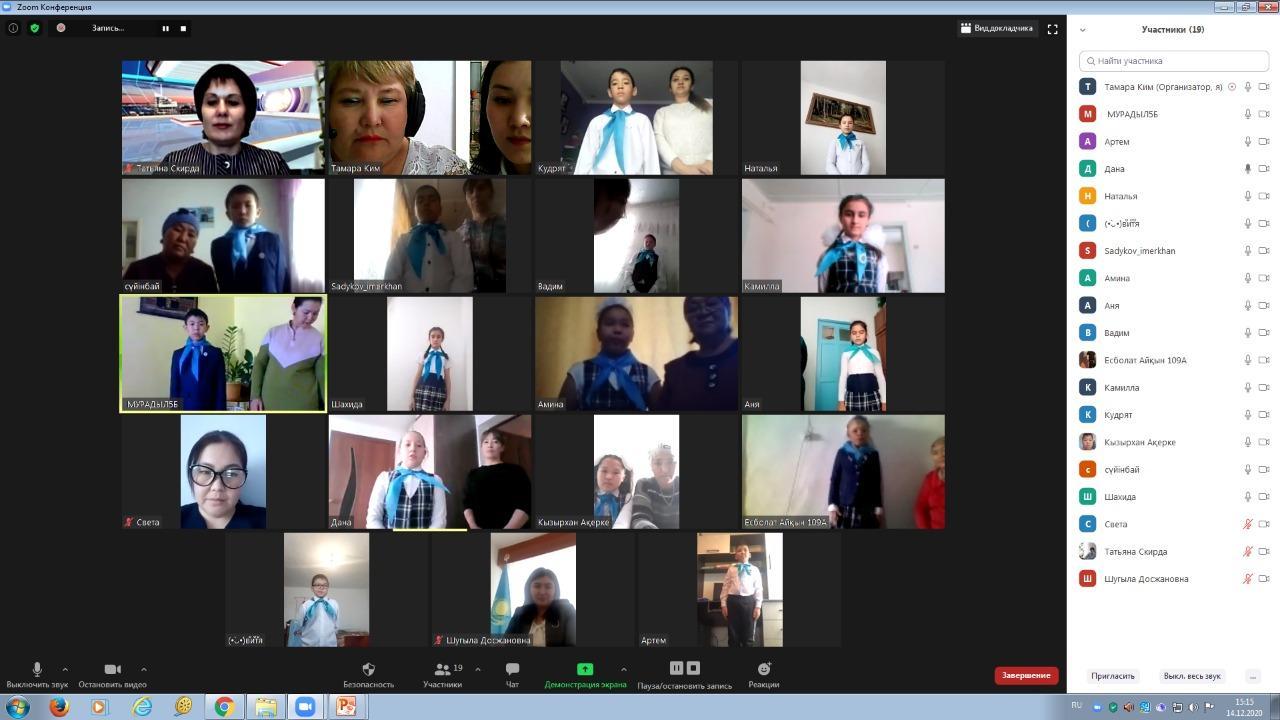Open Google Chrome from the taskbar
Screen dimensions: 1280x720
click(x=224, y=707)
